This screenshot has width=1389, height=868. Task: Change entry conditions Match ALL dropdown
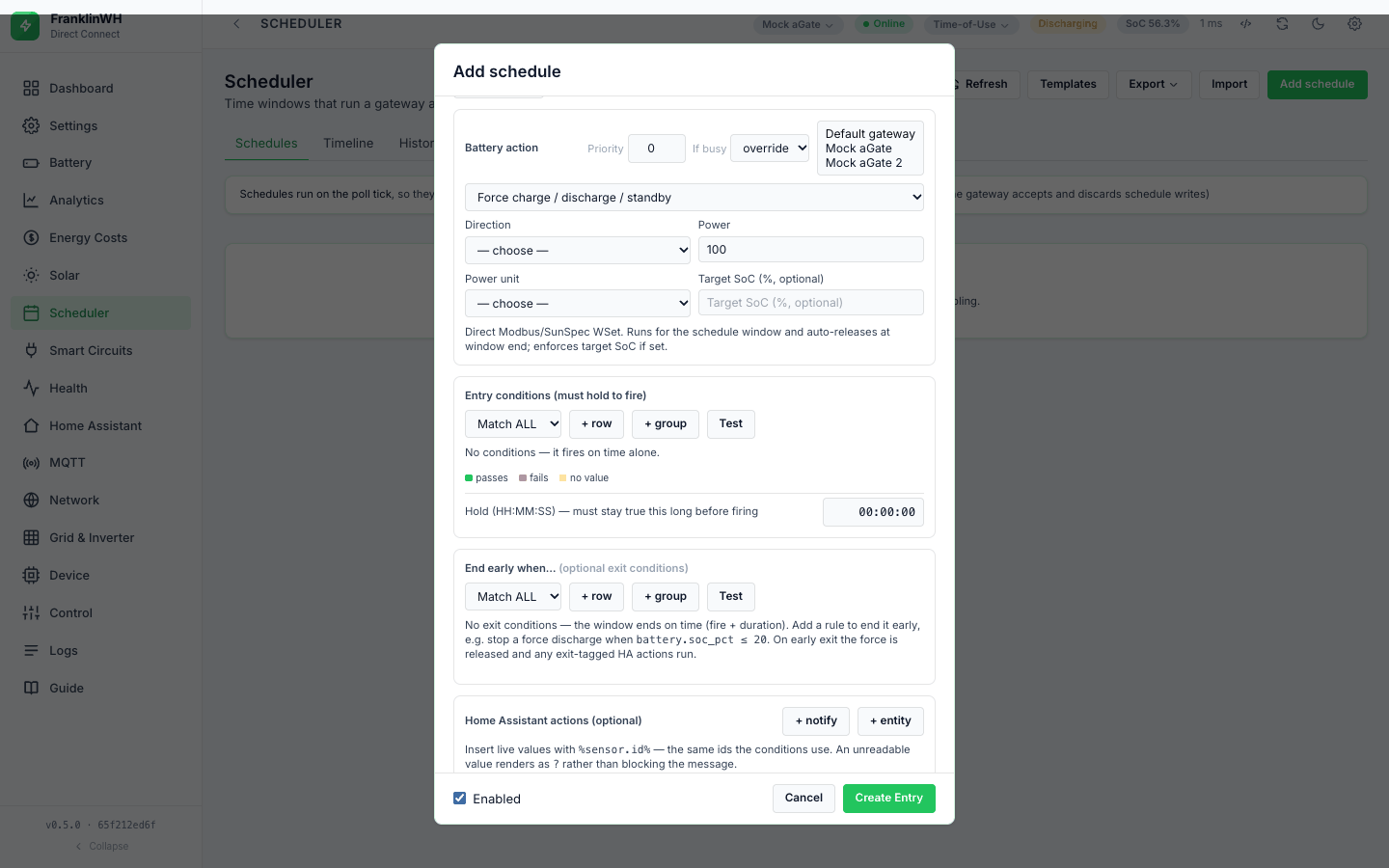coord(513,424)
